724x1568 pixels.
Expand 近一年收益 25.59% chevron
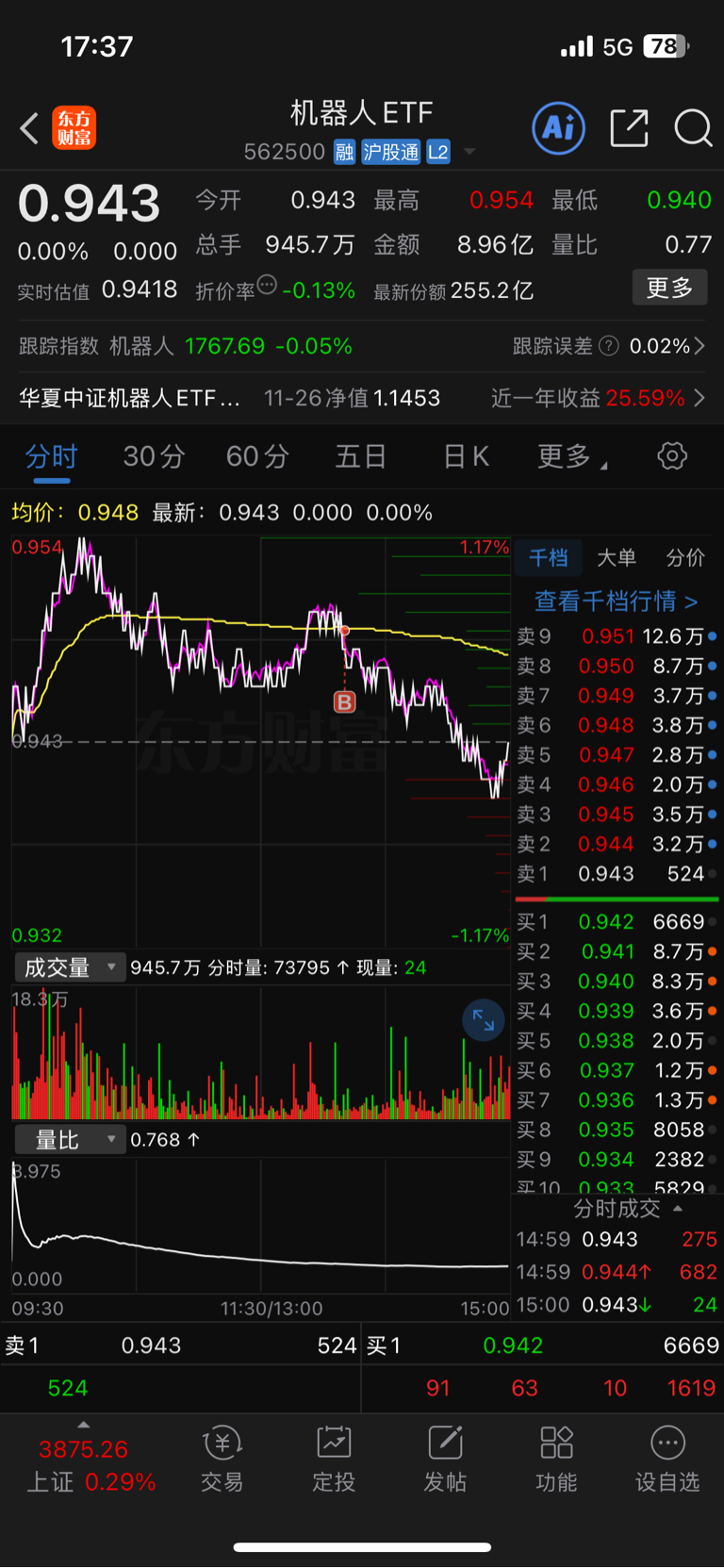699,398
